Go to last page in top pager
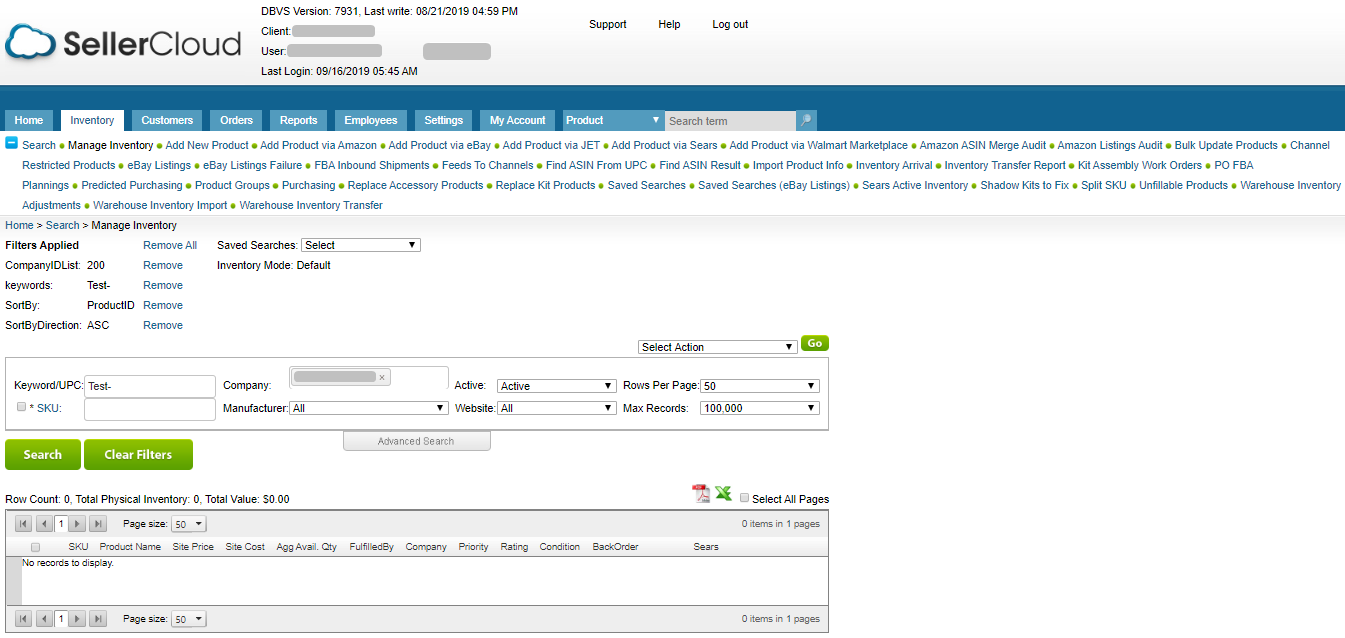Image resolution: width=1345 pixels, height=638 pixels. (98, 523)
